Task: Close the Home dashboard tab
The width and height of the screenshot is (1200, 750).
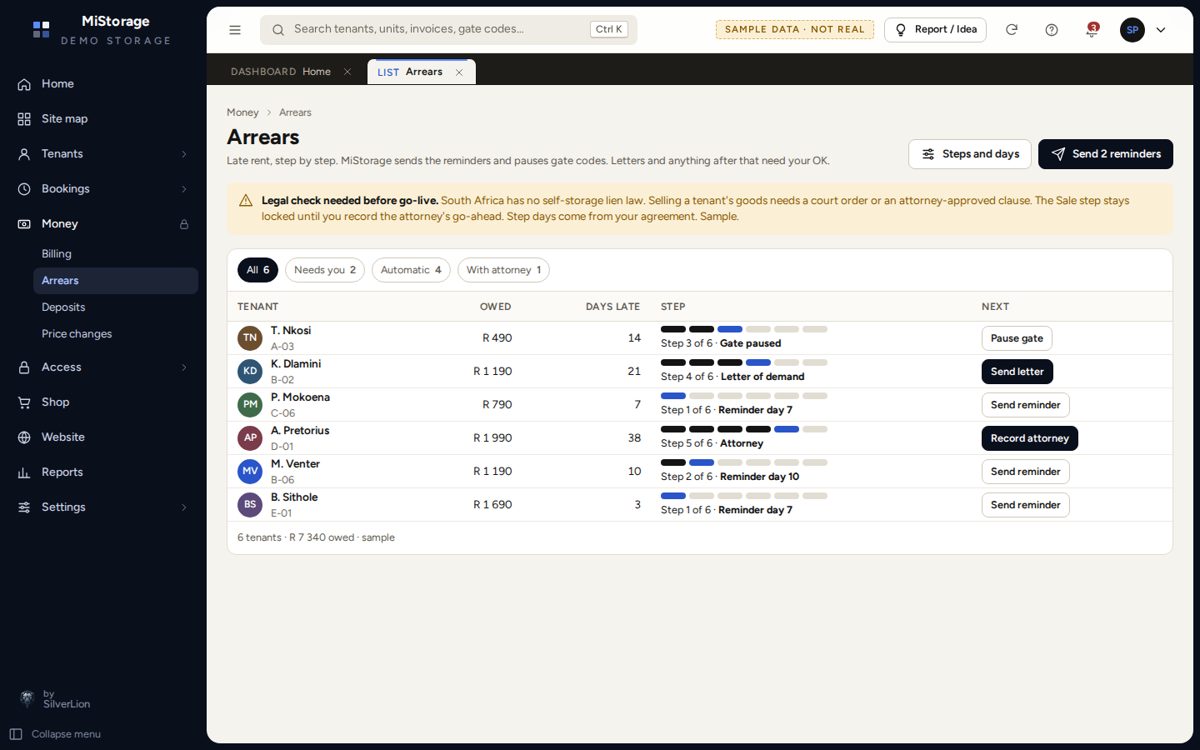Action: (x=347, y=72)
